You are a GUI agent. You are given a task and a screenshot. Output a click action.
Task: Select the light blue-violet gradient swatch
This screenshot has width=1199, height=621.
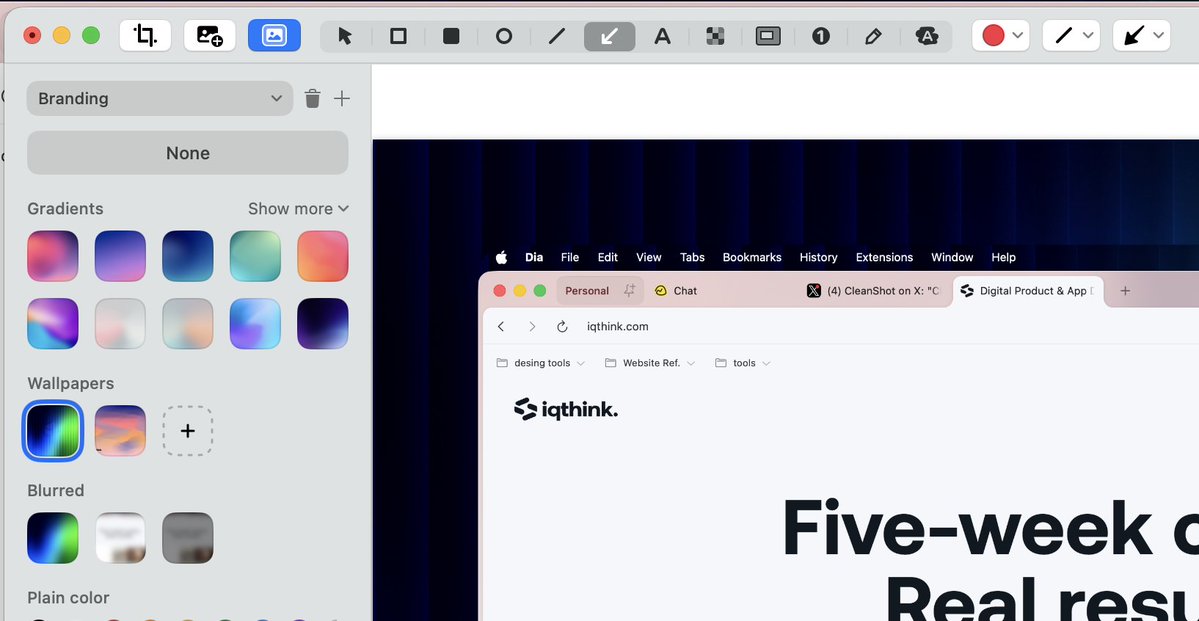click(255, 324)
